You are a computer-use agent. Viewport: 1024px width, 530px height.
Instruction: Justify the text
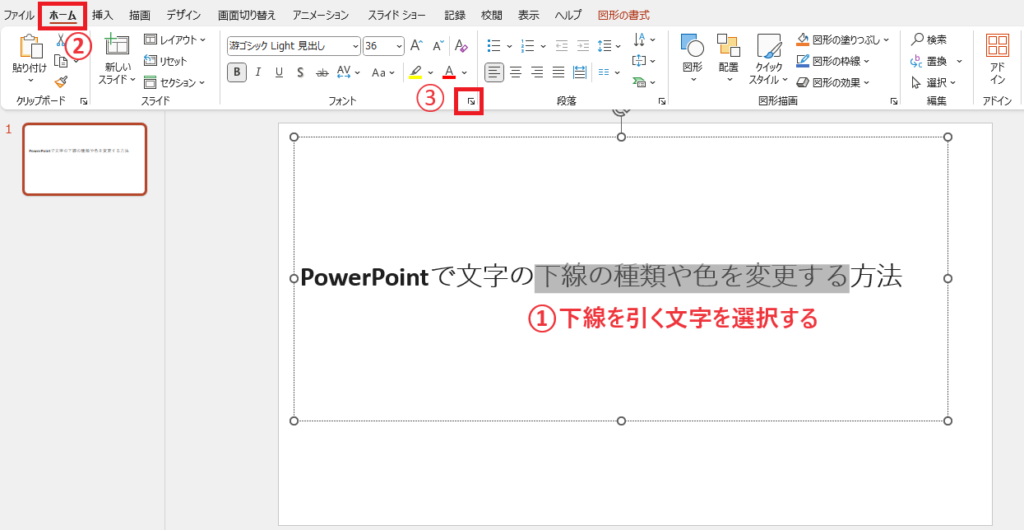click(558, 72)
